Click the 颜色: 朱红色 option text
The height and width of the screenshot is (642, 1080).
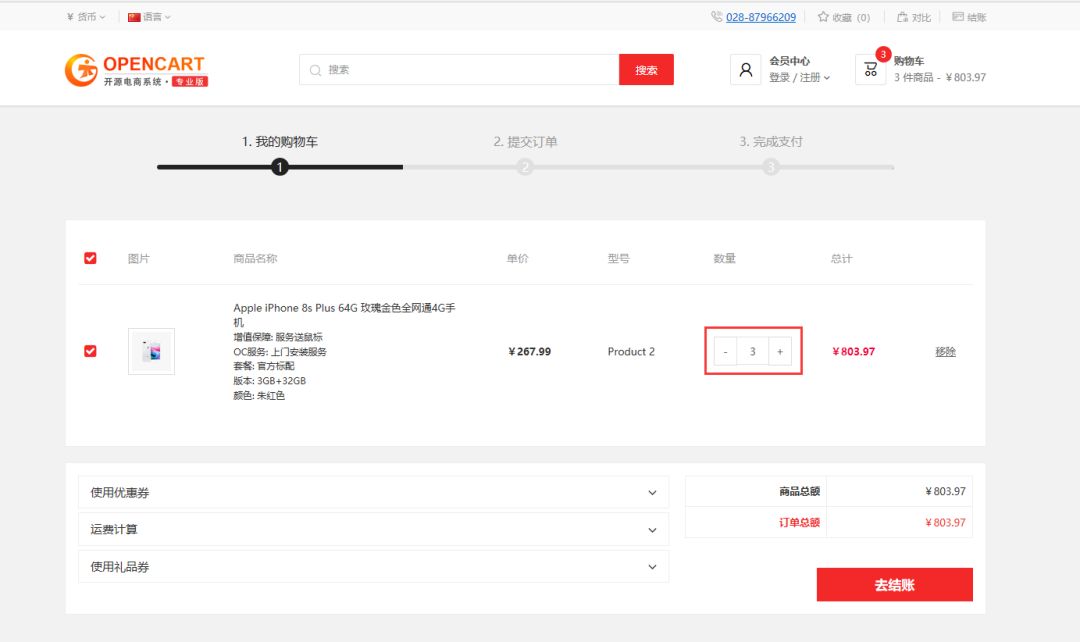pyautogui.click(x=259, y=395)
